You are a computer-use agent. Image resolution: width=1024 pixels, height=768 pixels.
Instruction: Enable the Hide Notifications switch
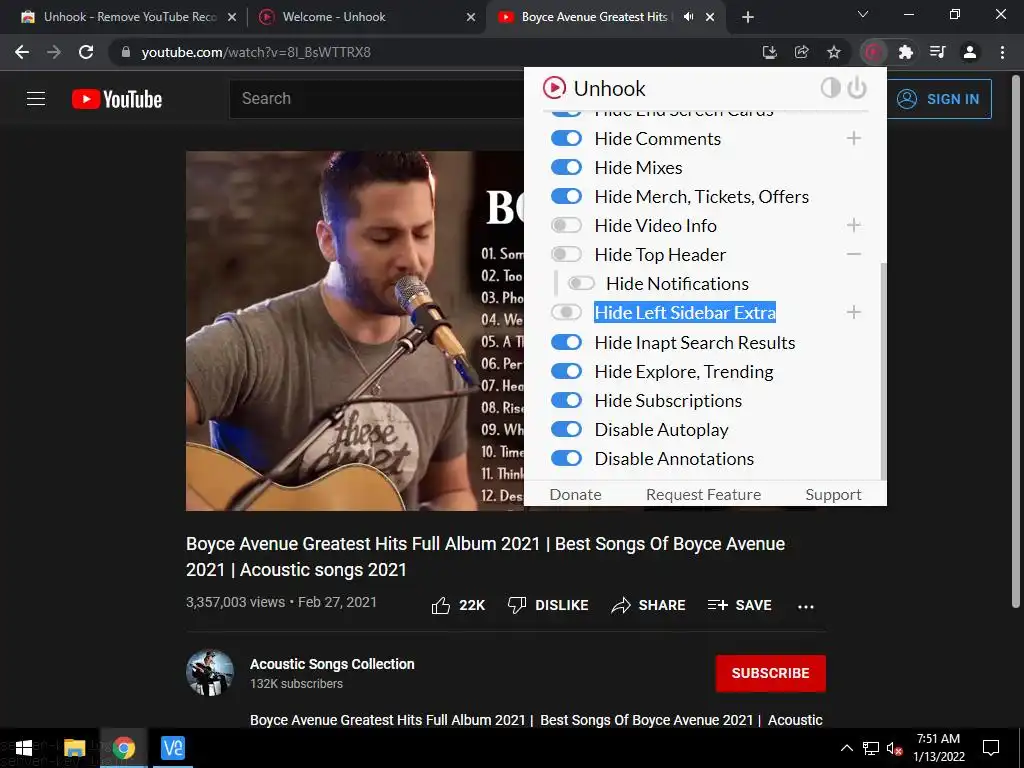tap(581, 283)
